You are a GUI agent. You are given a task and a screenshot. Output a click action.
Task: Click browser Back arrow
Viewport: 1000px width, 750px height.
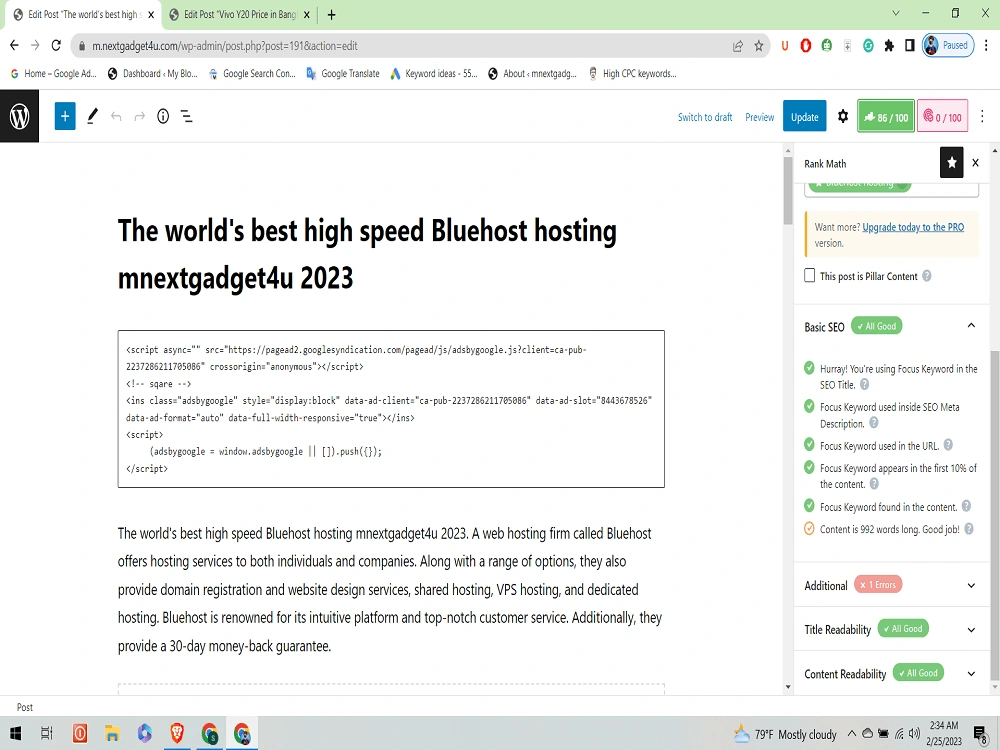tap(14, 45)
